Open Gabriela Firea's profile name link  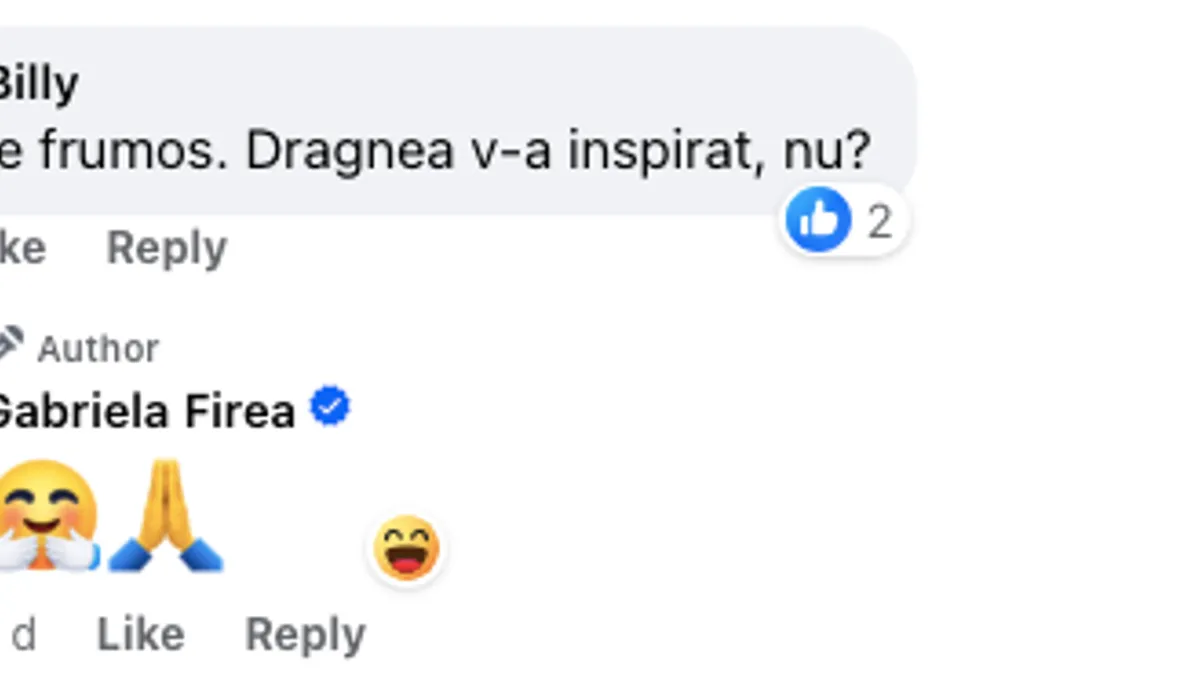pos(145,411)
